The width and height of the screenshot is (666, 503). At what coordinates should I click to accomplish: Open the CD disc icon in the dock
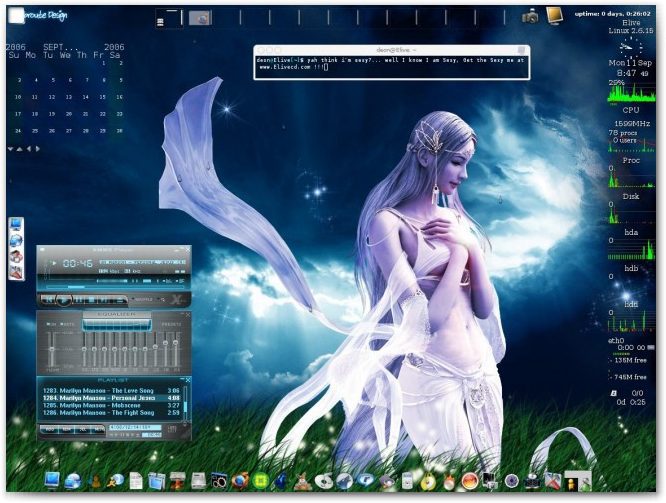tap(324, 482)
